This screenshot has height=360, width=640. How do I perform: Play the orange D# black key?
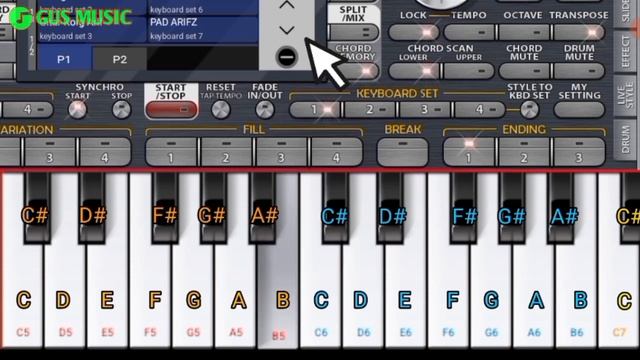[91, 208]
